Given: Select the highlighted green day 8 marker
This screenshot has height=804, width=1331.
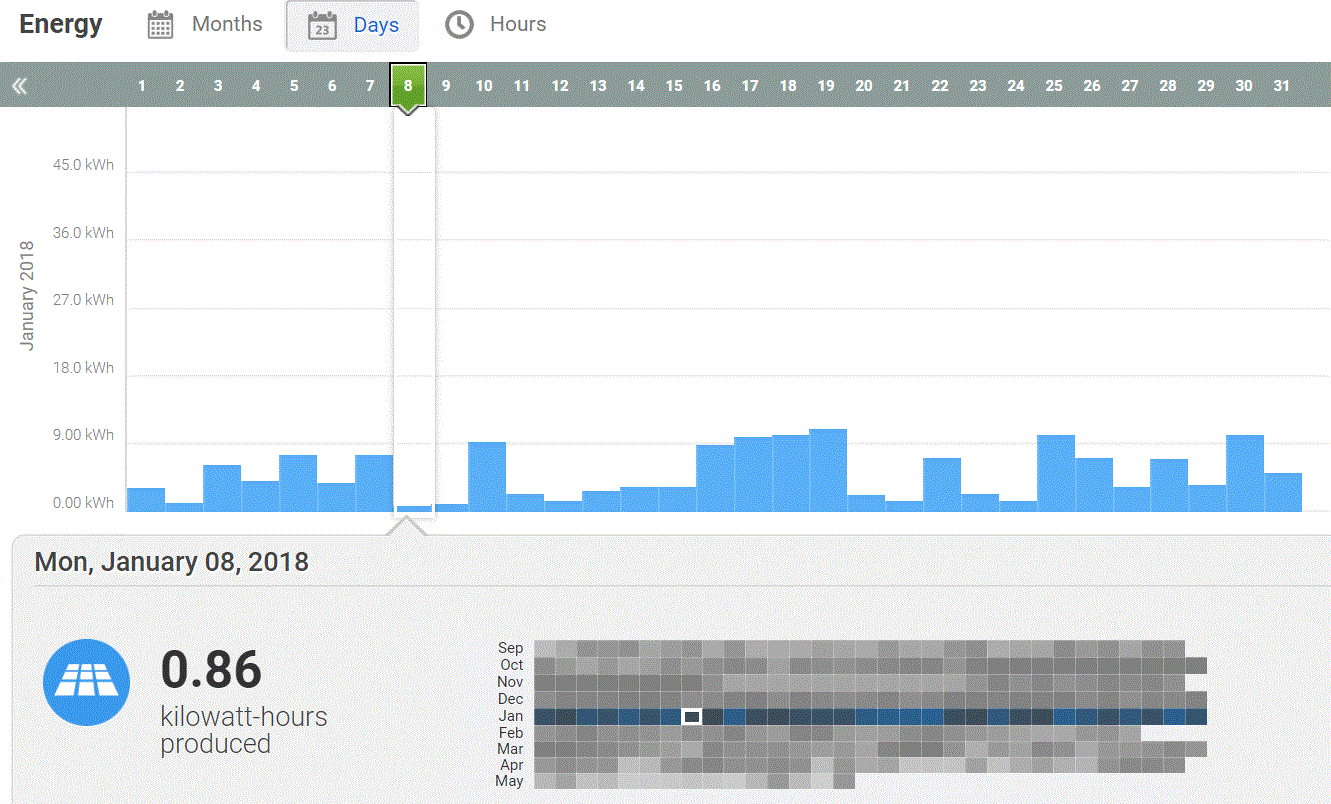Looking at the screenshot, I should tap(408, 87).
